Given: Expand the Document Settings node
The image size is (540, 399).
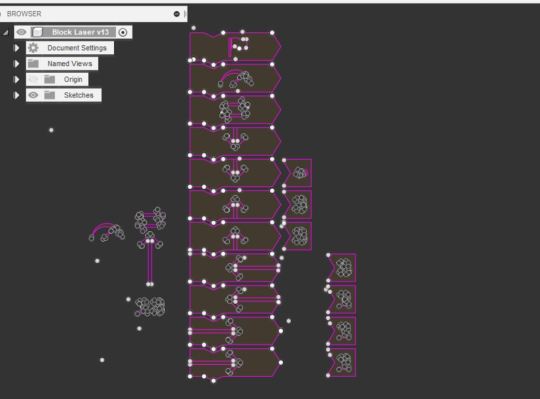Looking at the screenshot, I should coord(16,48).
